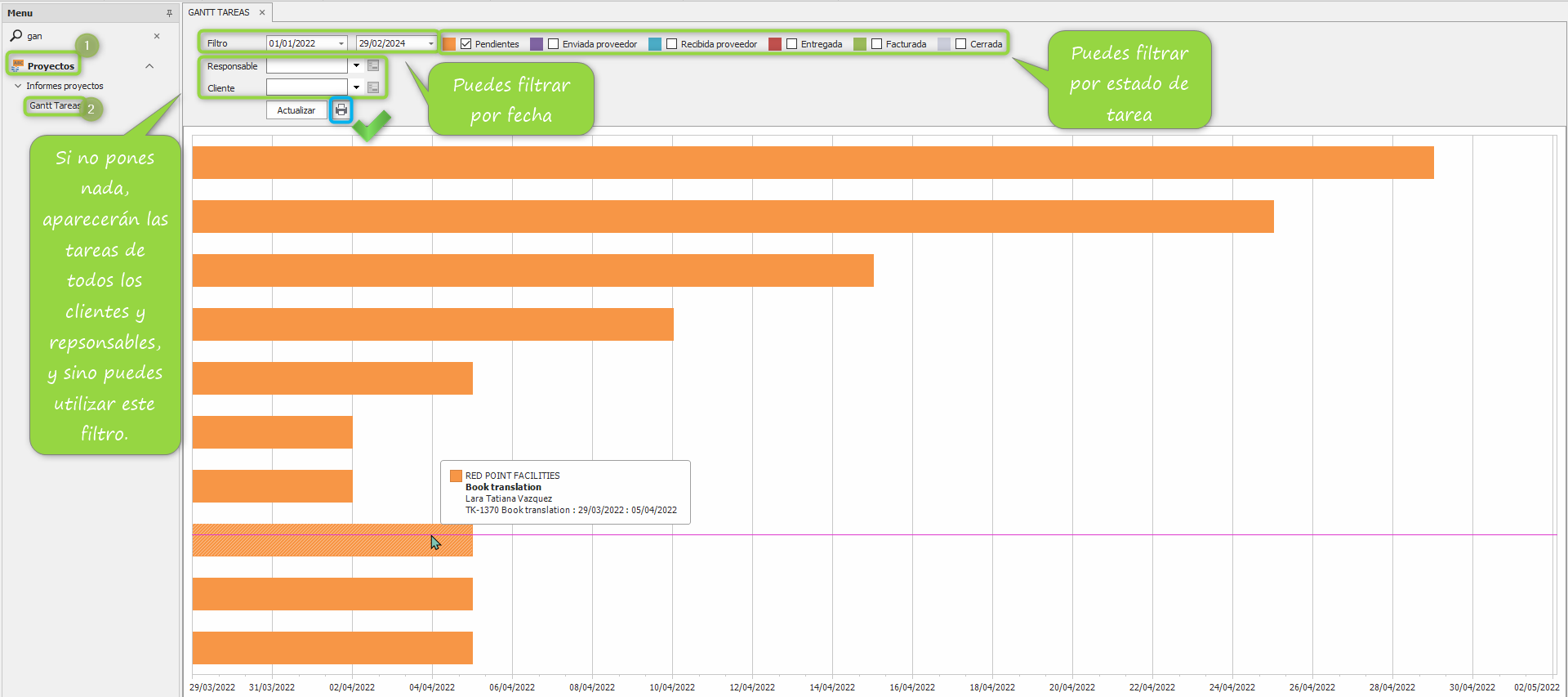Enable the Enviada proveedor checkbox
Image resolution: width=1568 pixels, height=697 pixels.
click(554, 44)
